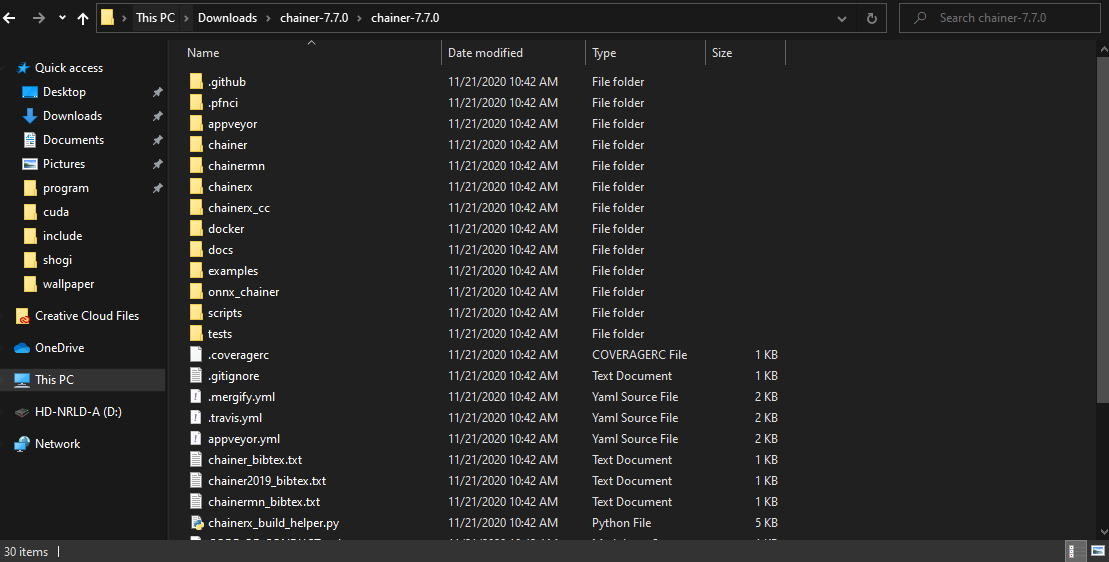Image resolution: width=1109 pixels, height=562 pixels.
Task: Open shogi folder in sidebar
Action: point(57,260)
